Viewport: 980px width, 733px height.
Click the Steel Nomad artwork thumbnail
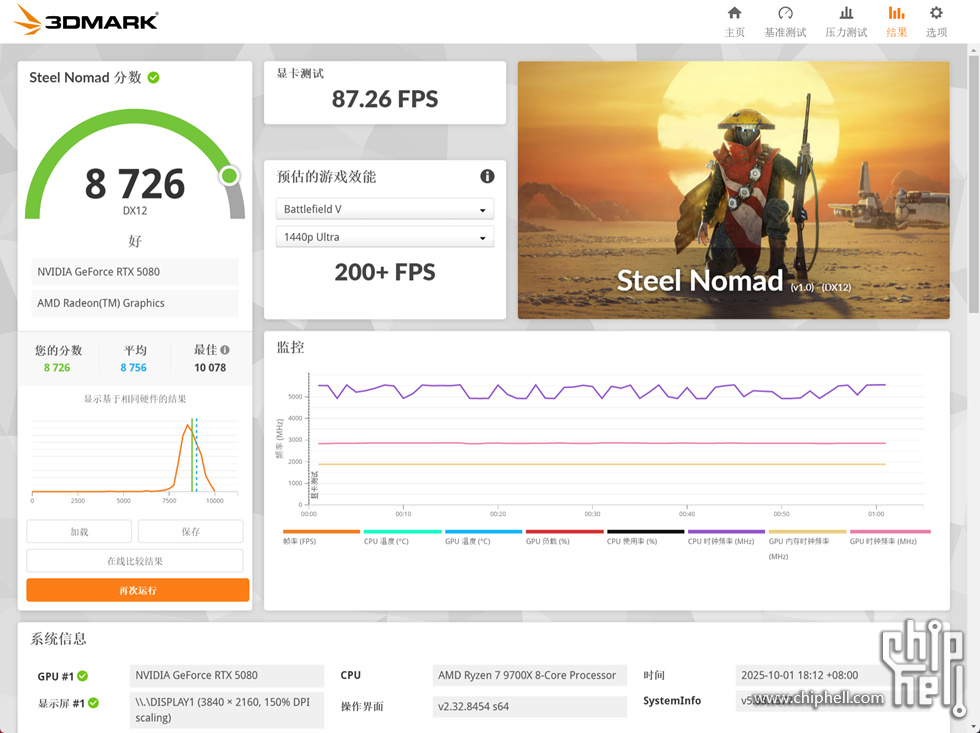[733, 190]
